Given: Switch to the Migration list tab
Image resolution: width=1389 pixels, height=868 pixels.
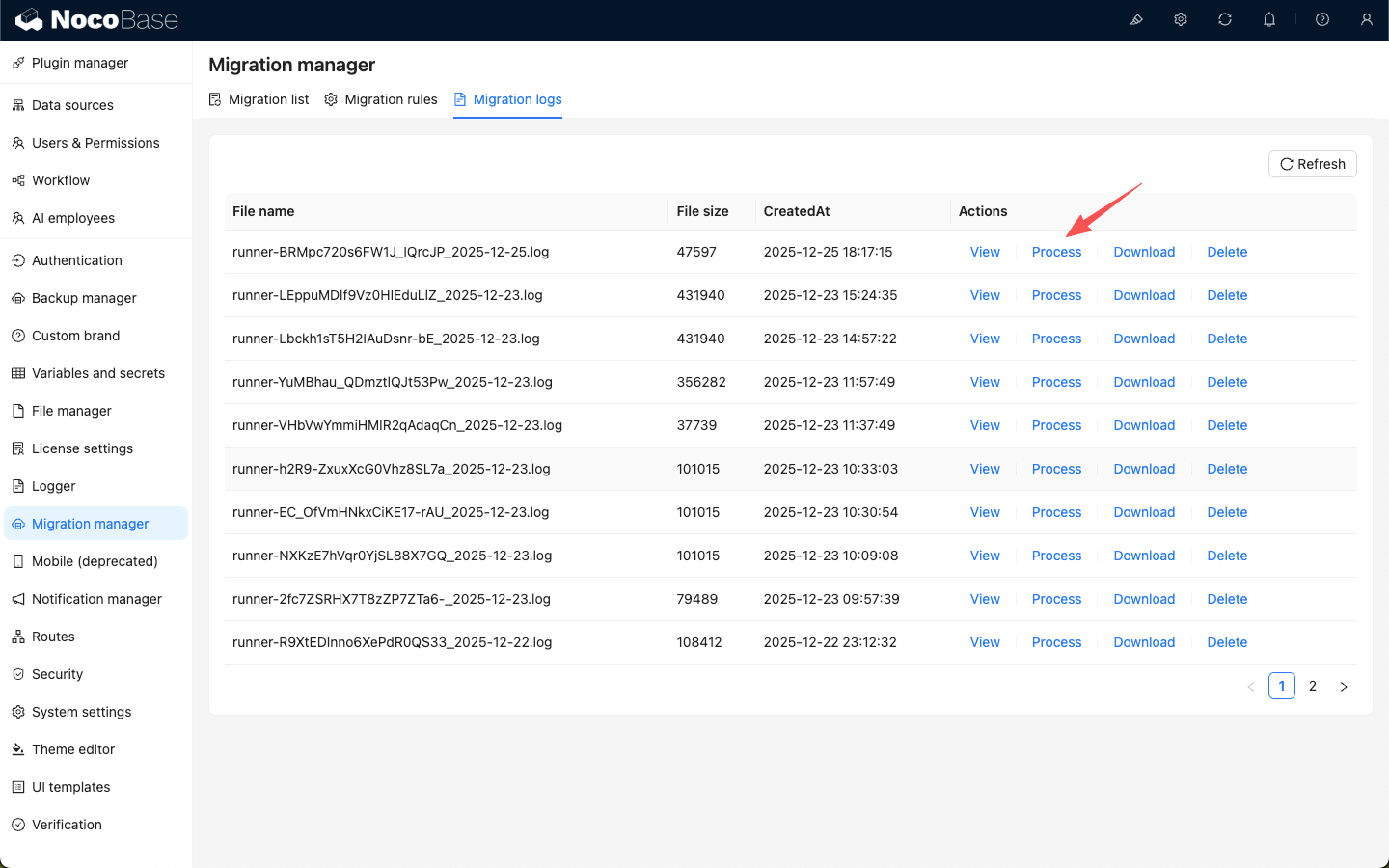Looking at the screenshot, I should click(259, 99).
